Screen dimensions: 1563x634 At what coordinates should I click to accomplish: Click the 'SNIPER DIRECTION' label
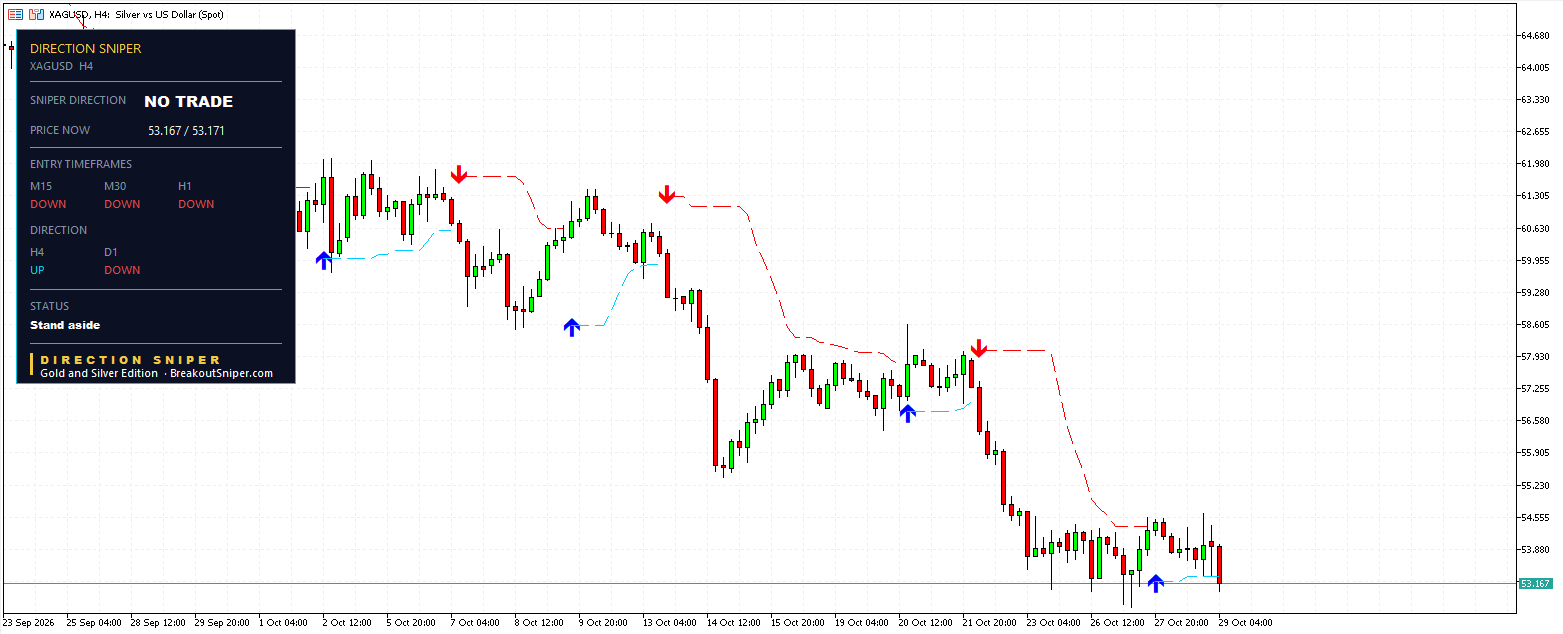click(x=78, y=100)
